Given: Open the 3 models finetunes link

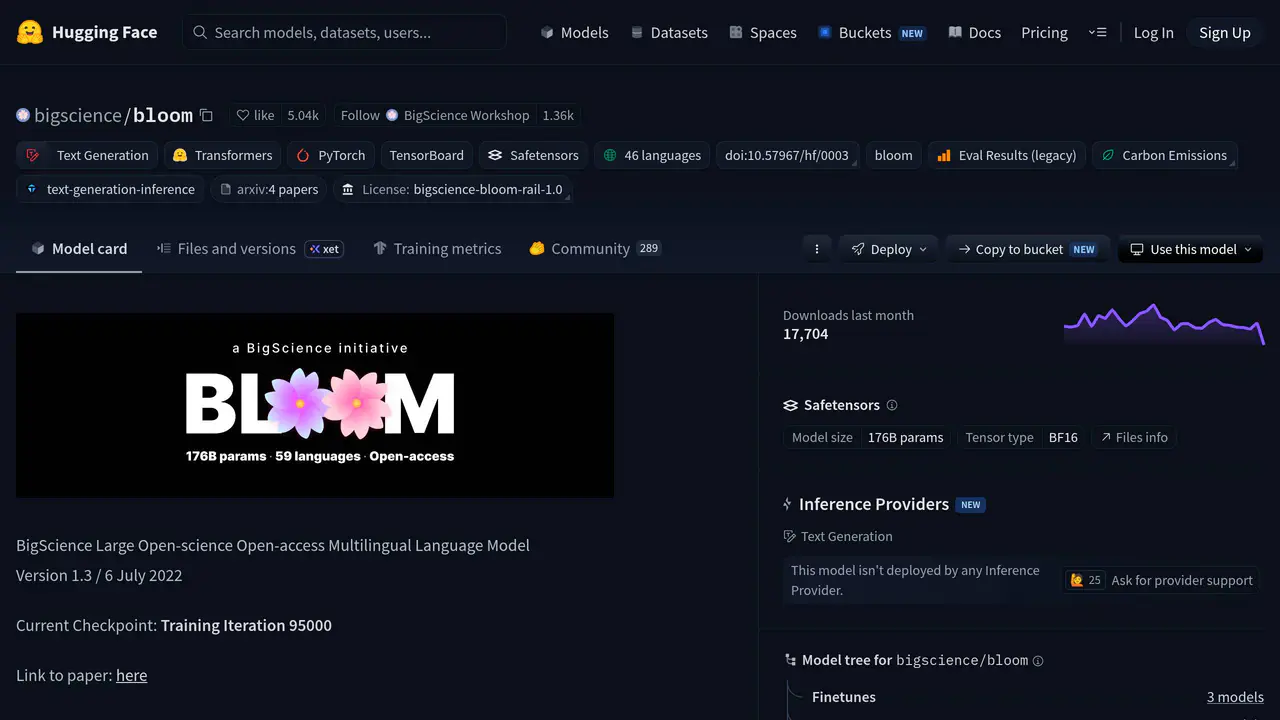Looking at the screenshot, I should [x=1235, y=697].
